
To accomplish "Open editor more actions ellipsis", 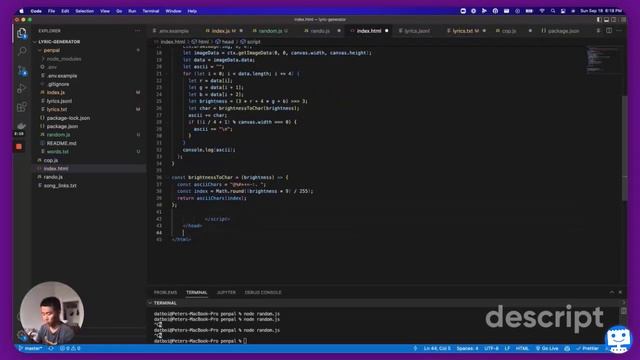I will [619, 31].
